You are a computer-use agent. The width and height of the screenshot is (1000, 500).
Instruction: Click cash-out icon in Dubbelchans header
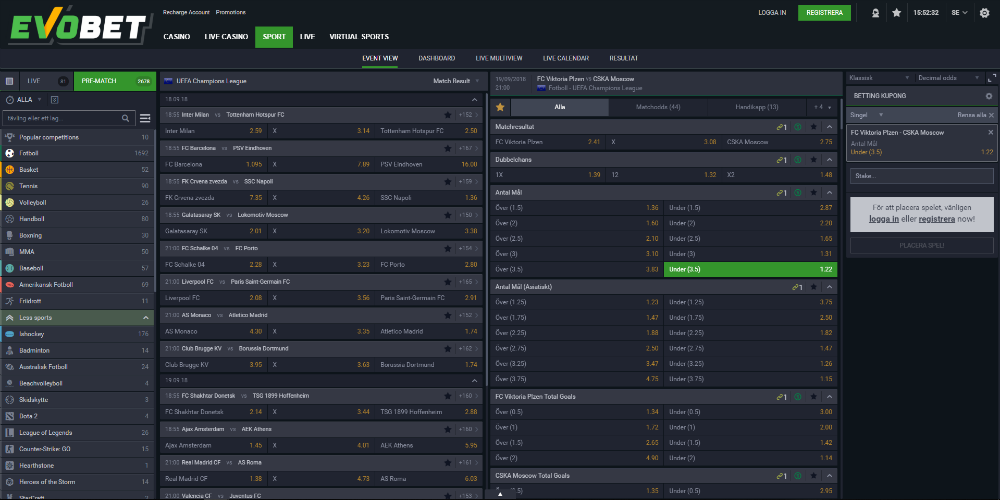798,159
